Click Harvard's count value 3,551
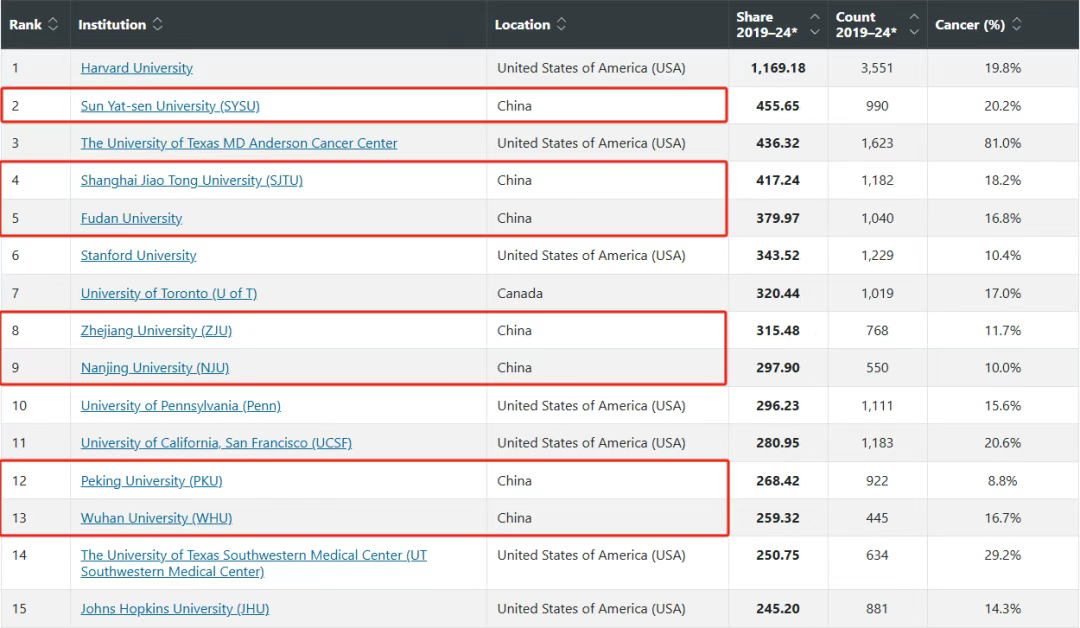 [x=877, y=68]
